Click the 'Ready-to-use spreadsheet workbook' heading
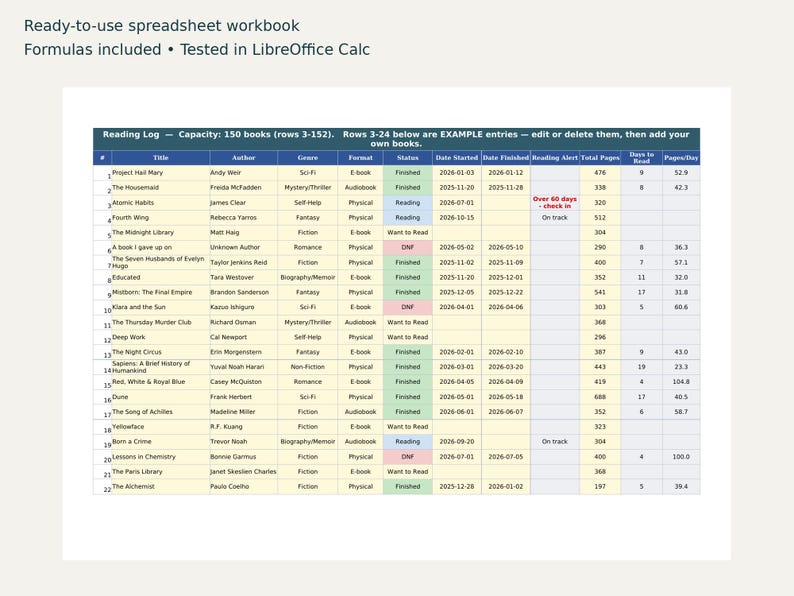The width and height of the screenshot is (794, 596). (162, 26)
